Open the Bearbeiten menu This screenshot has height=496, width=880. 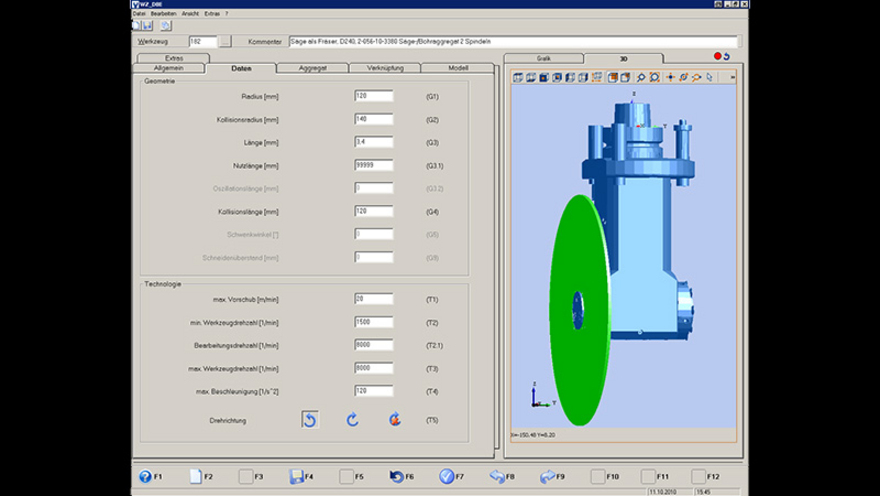[x=163, y=13]
